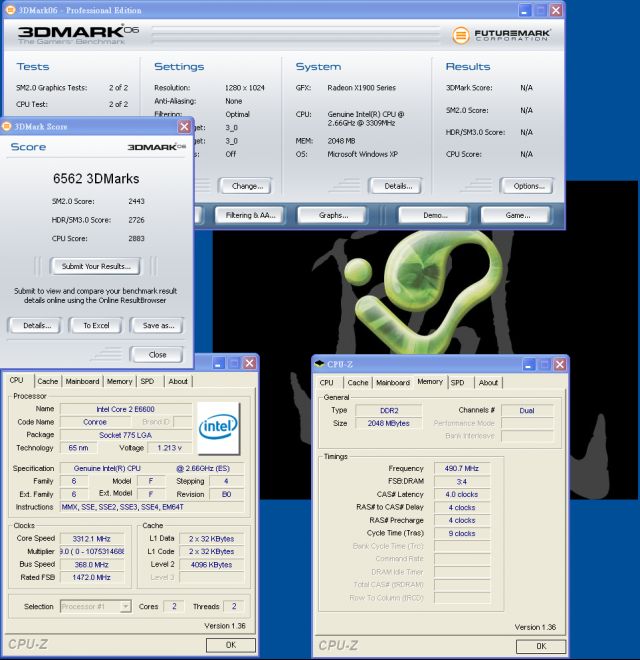This screenshot has width=640, height=660.
Task: Click the CPU-Z title bar icon in Memory window
Action: [x=320, y=364]
